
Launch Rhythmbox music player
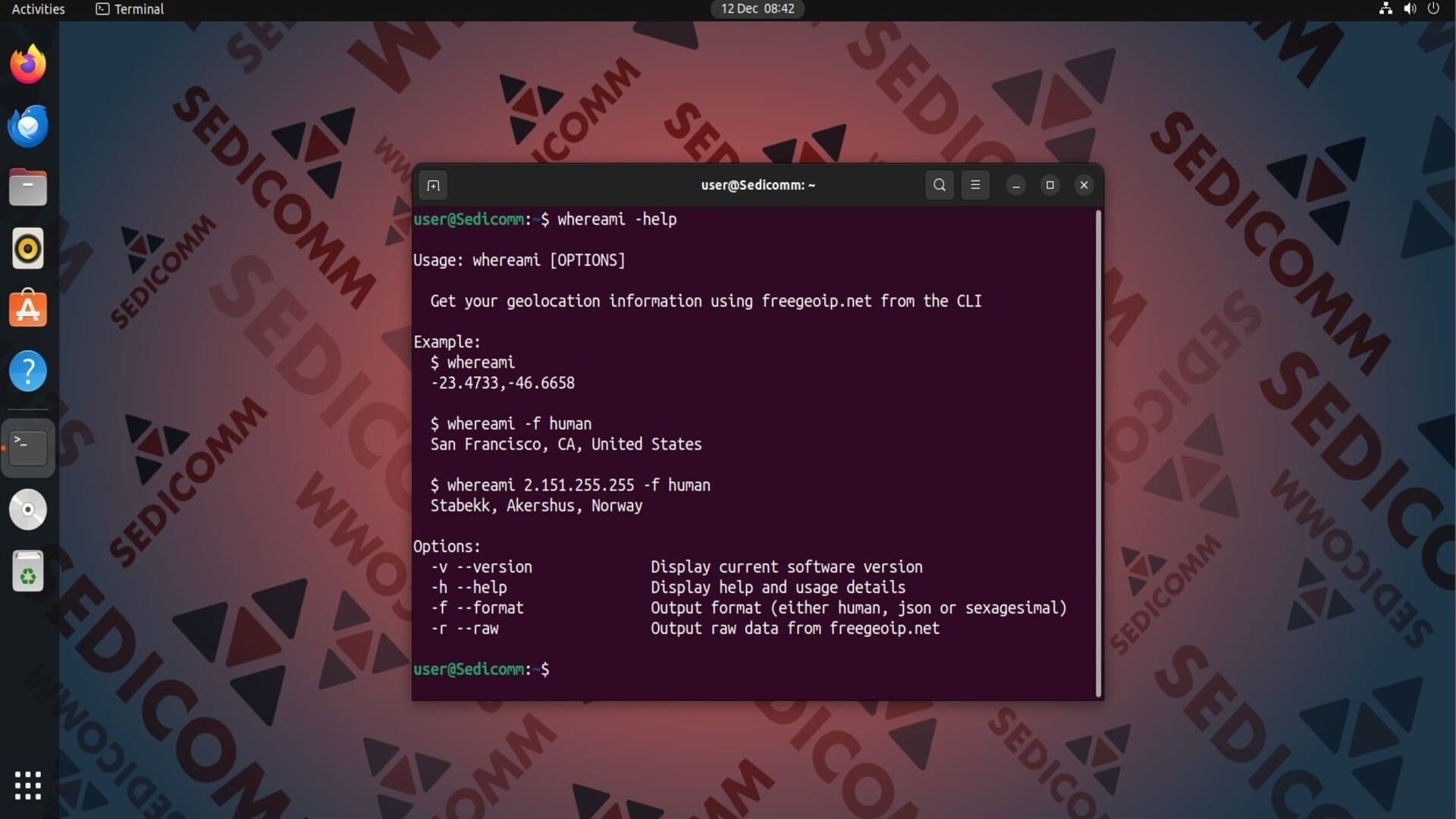point(28,249)
